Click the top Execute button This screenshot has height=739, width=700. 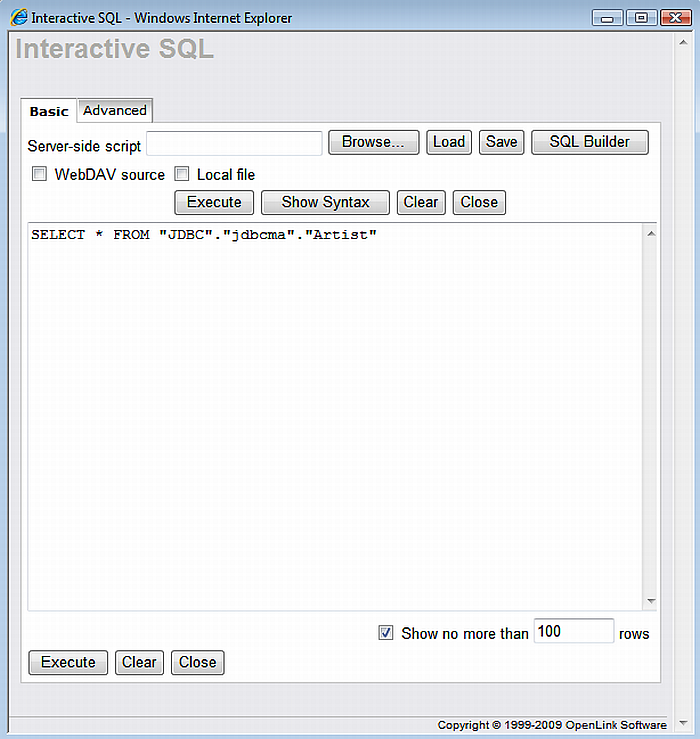[x=214, y=202]
